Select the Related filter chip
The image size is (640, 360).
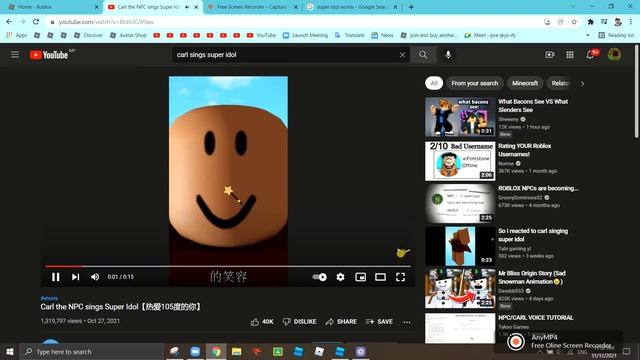(560, 83)
